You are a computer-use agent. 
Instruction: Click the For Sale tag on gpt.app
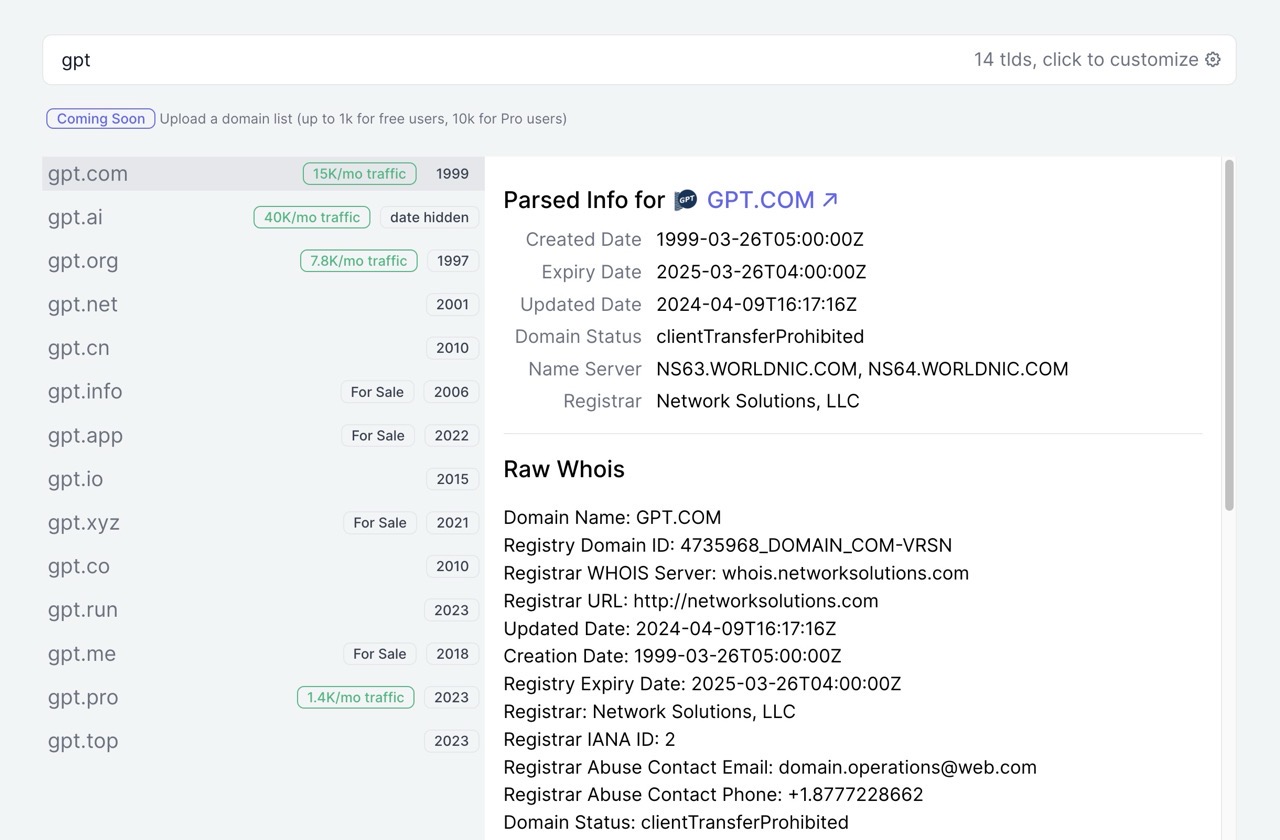tap(378, 435)
